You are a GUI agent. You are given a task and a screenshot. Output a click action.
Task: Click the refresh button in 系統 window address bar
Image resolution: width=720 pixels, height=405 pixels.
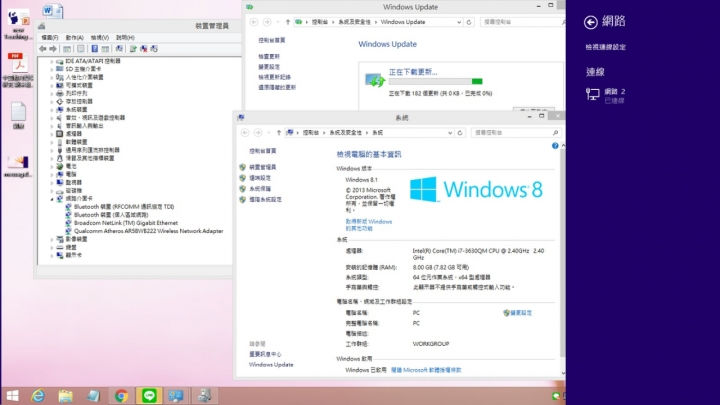point(460,133)
